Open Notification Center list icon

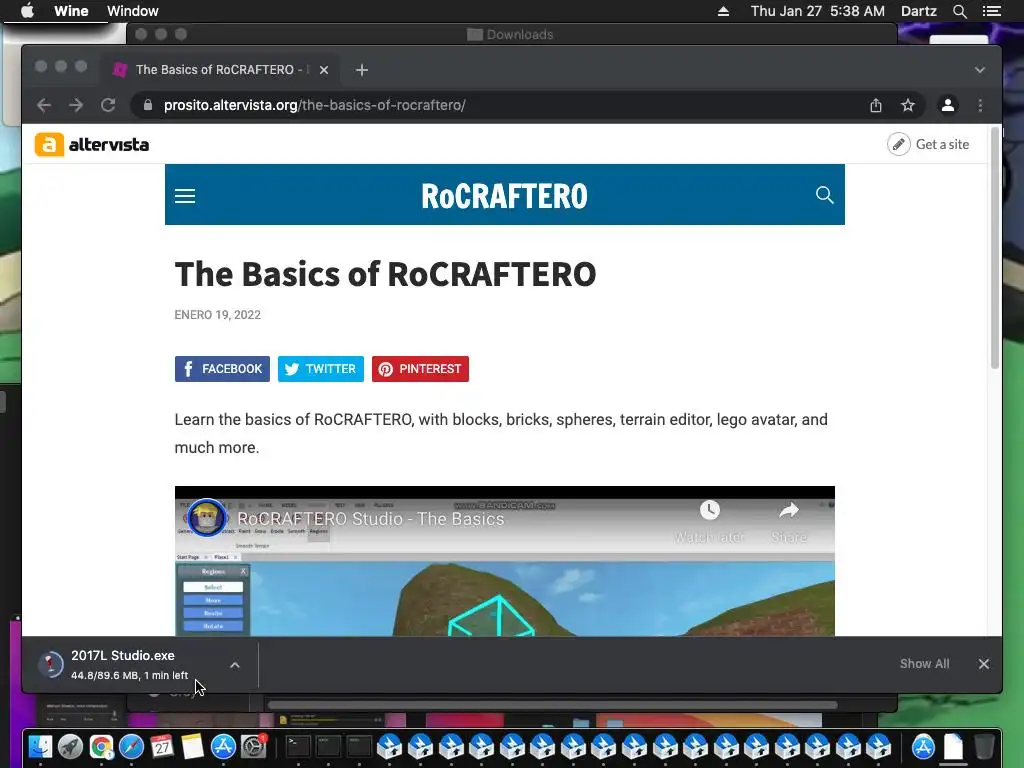click(x=991, y=11)
